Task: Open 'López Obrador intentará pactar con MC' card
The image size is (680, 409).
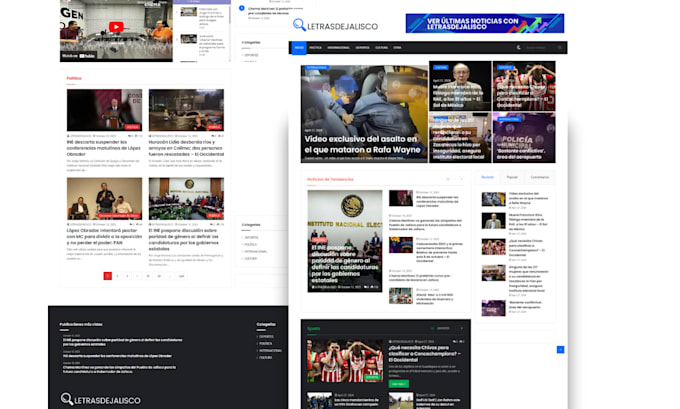Action: tap(104, 236)
